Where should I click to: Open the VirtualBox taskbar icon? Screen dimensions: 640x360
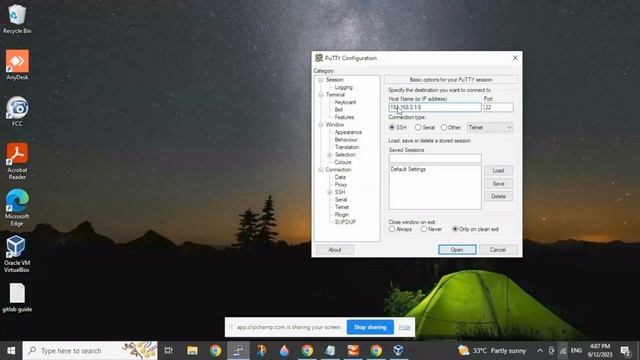[x=399, y=351]
